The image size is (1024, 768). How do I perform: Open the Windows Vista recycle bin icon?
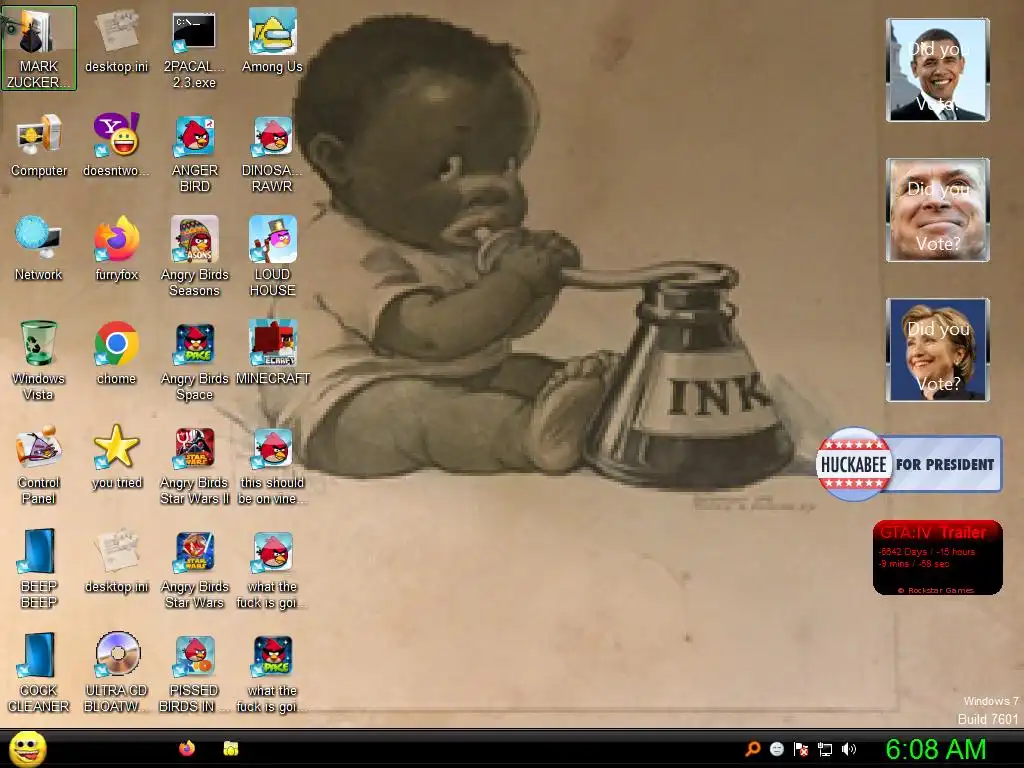[x=39, y=360]
